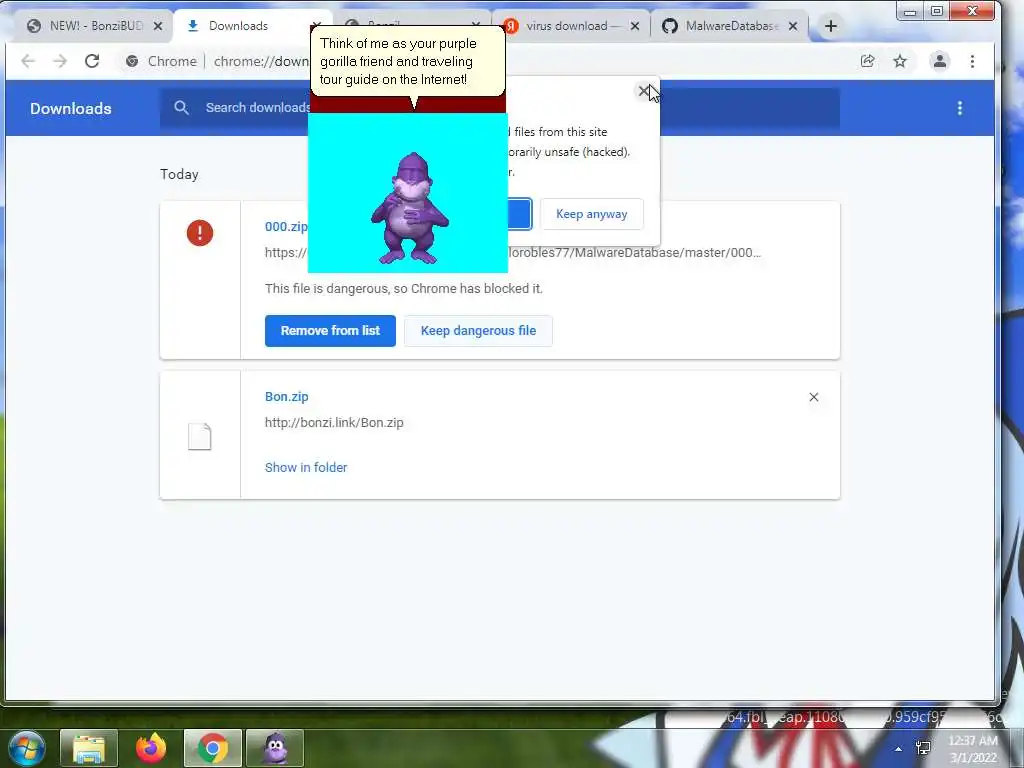Viewport: 1024px width, 768px height.
Task: Click Keep anyway in the warning popup
Action: tap(592, 214)
